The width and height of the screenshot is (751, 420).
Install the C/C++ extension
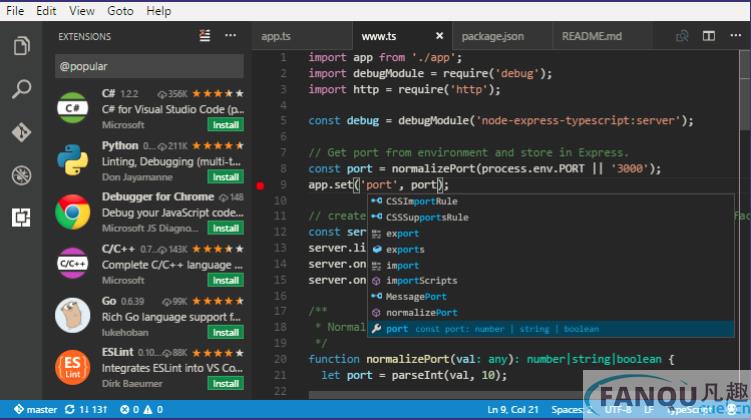226,280
